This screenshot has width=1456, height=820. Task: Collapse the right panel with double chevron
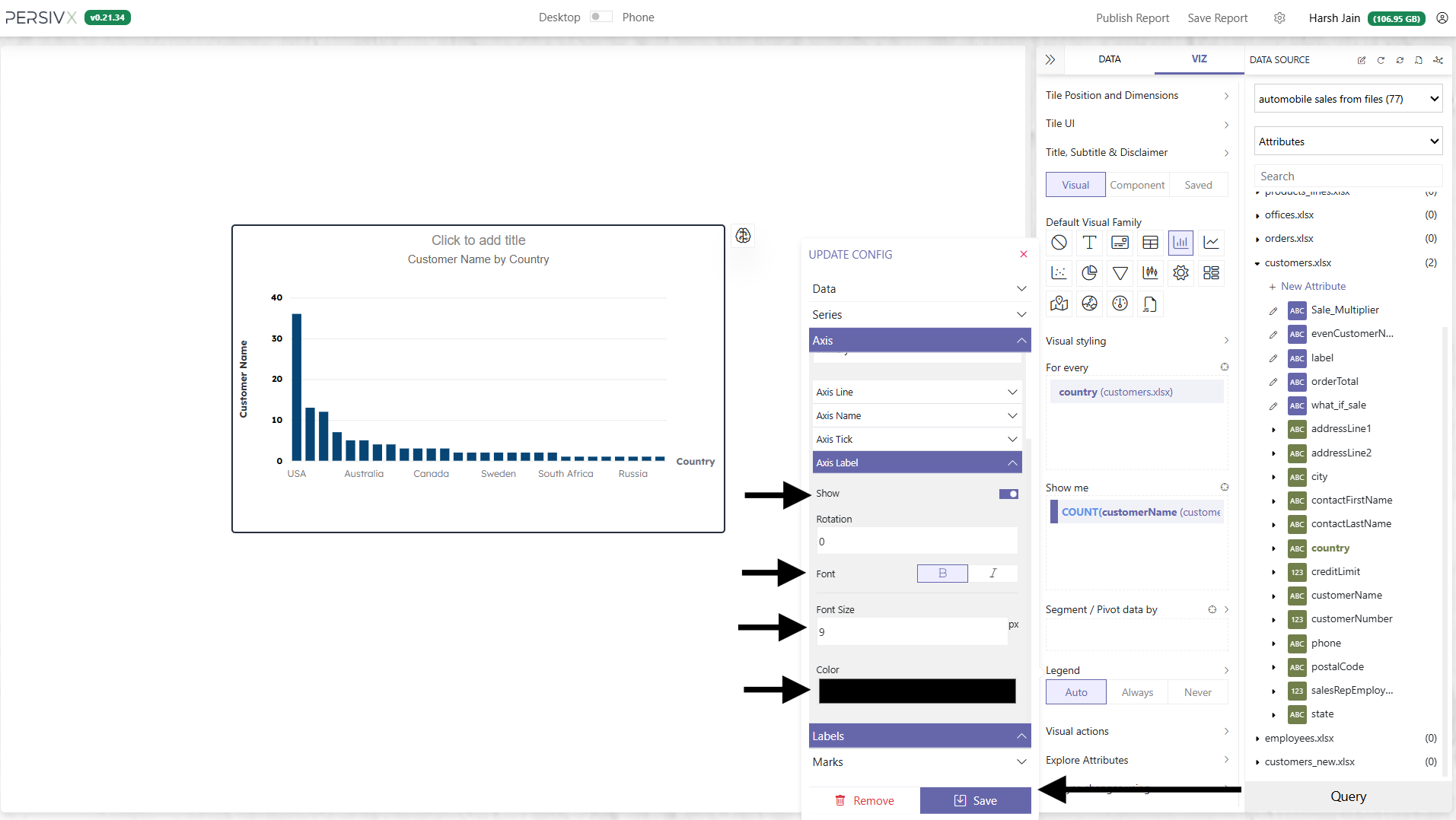click(1050, 59)
